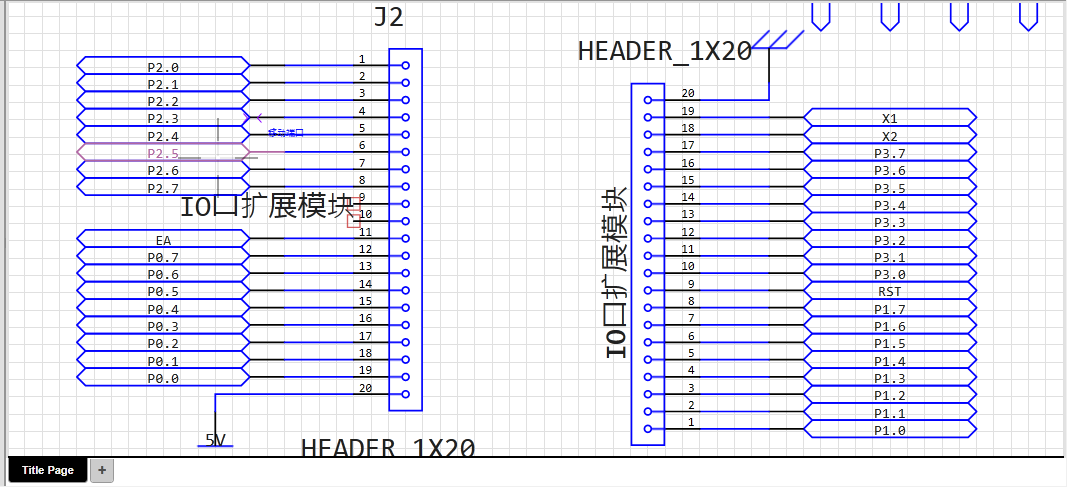Select the P1.2 net port
The width and height of the screenshot is (1067, 487).
pos(890,395)
